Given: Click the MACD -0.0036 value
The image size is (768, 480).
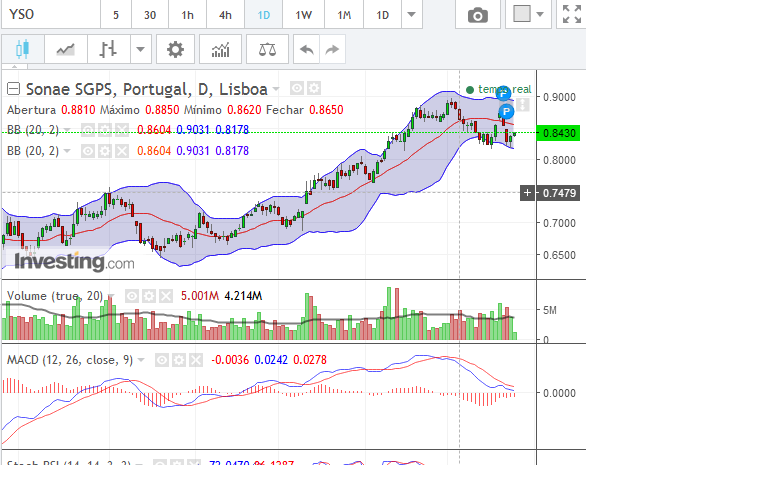Looking at the screenshot, I should point(230,360).
